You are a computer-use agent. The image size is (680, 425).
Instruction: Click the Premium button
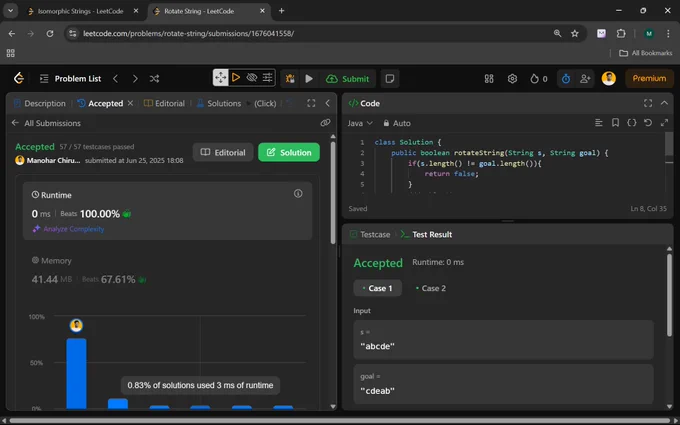(649, 78)
